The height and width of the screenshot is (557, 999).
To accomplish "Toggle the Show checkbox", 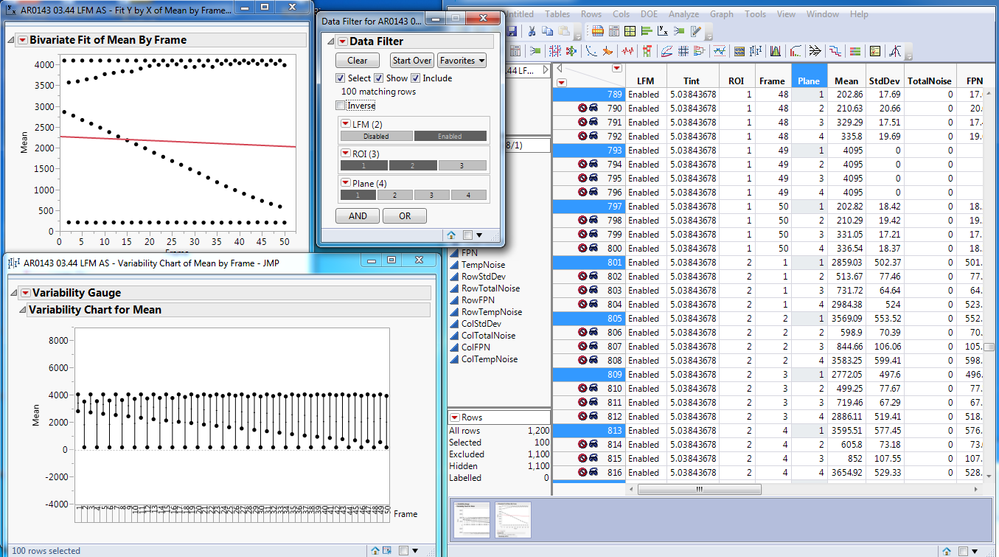I will click(379, 78).
